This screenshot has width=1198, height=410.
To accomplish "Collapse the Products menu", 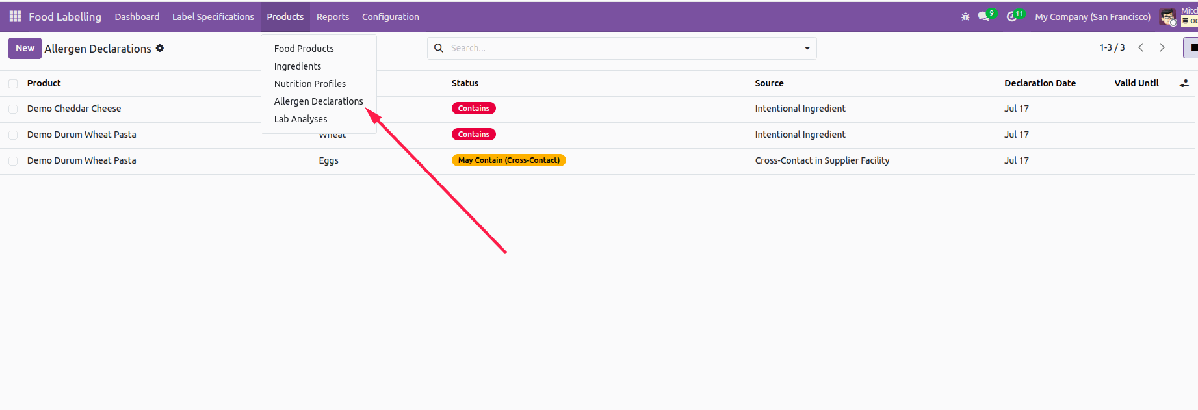I will [x=285, y=17].
